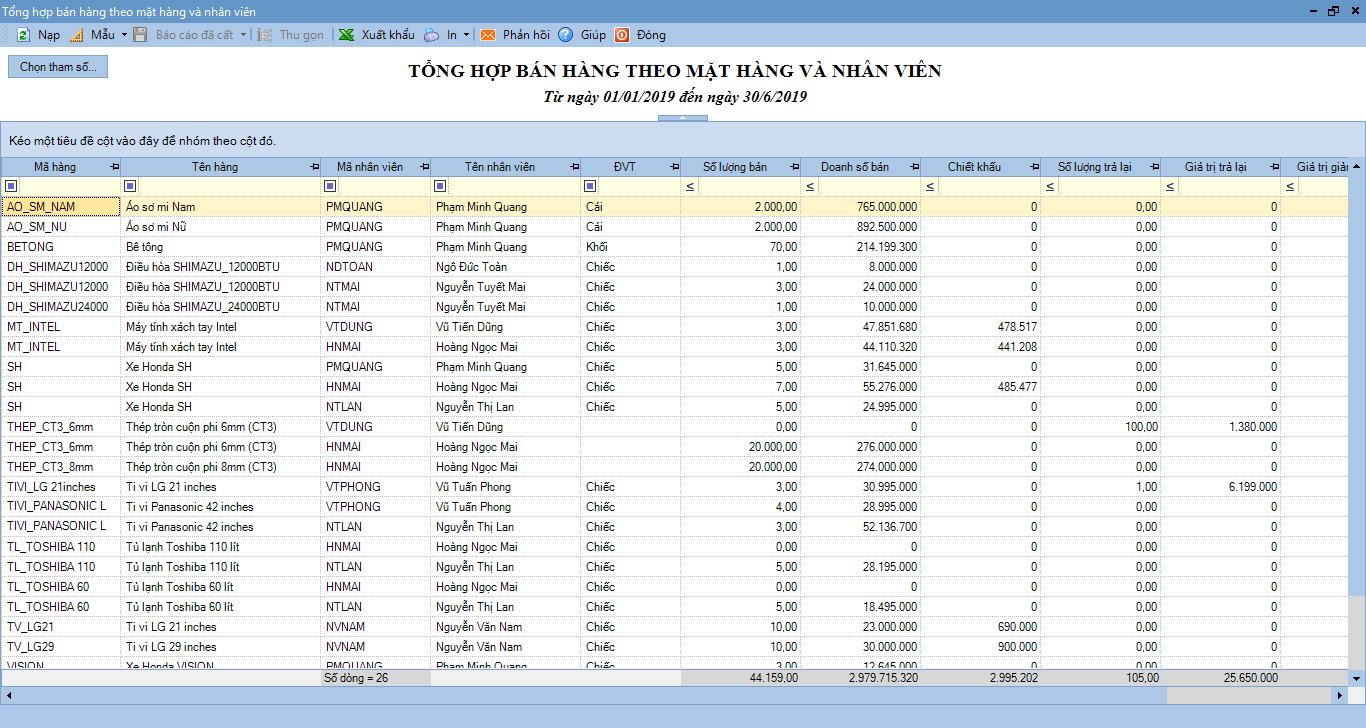Open filter operator for Tên nhân viên column
The height and width of the screenshot is (728, 1366).
[x=440, y=186]
